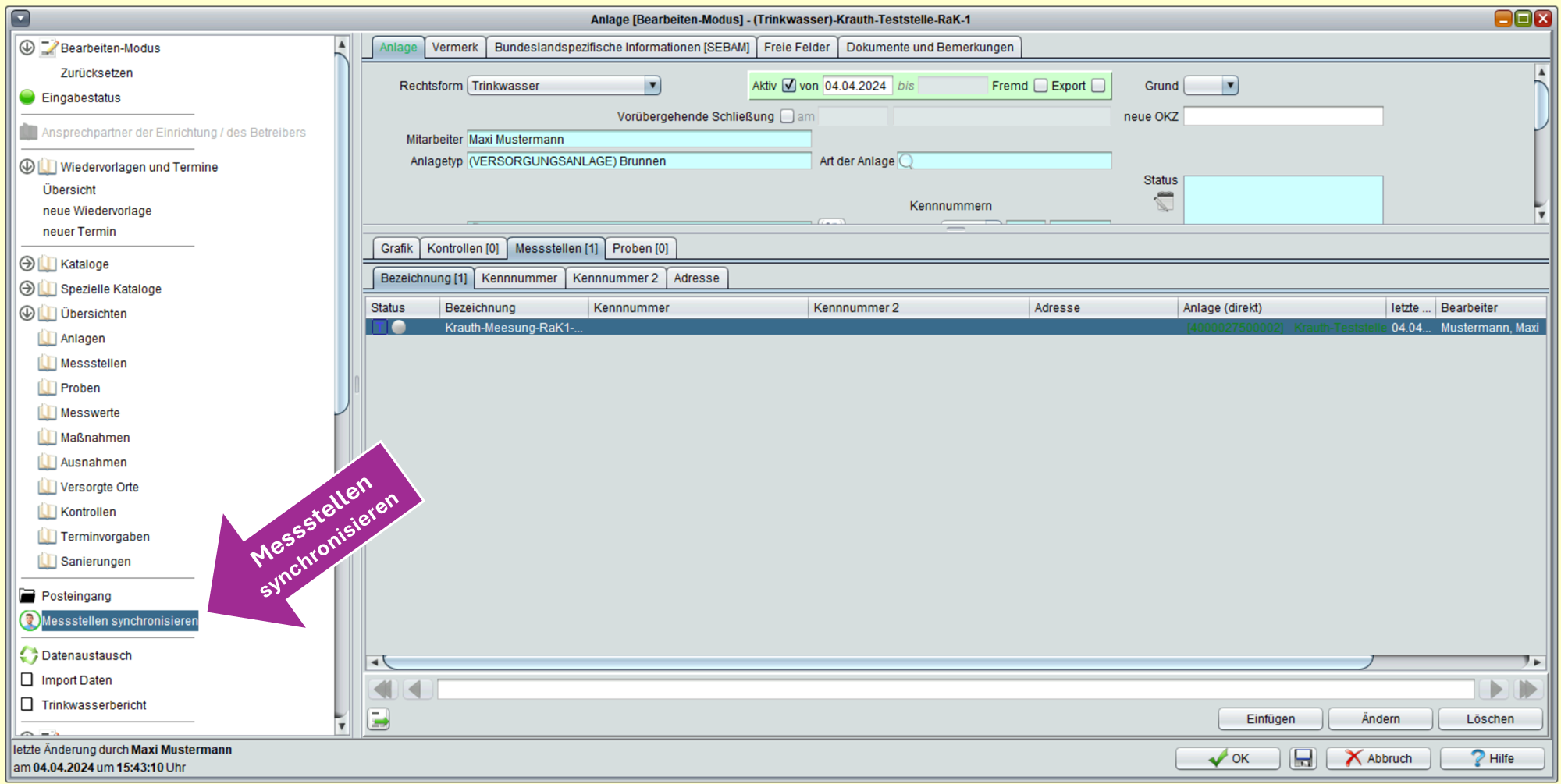Viewport: 1561px width, 784px height.
Task: Open the Rechtsform dropdown
Action: [x=652, y=86]
